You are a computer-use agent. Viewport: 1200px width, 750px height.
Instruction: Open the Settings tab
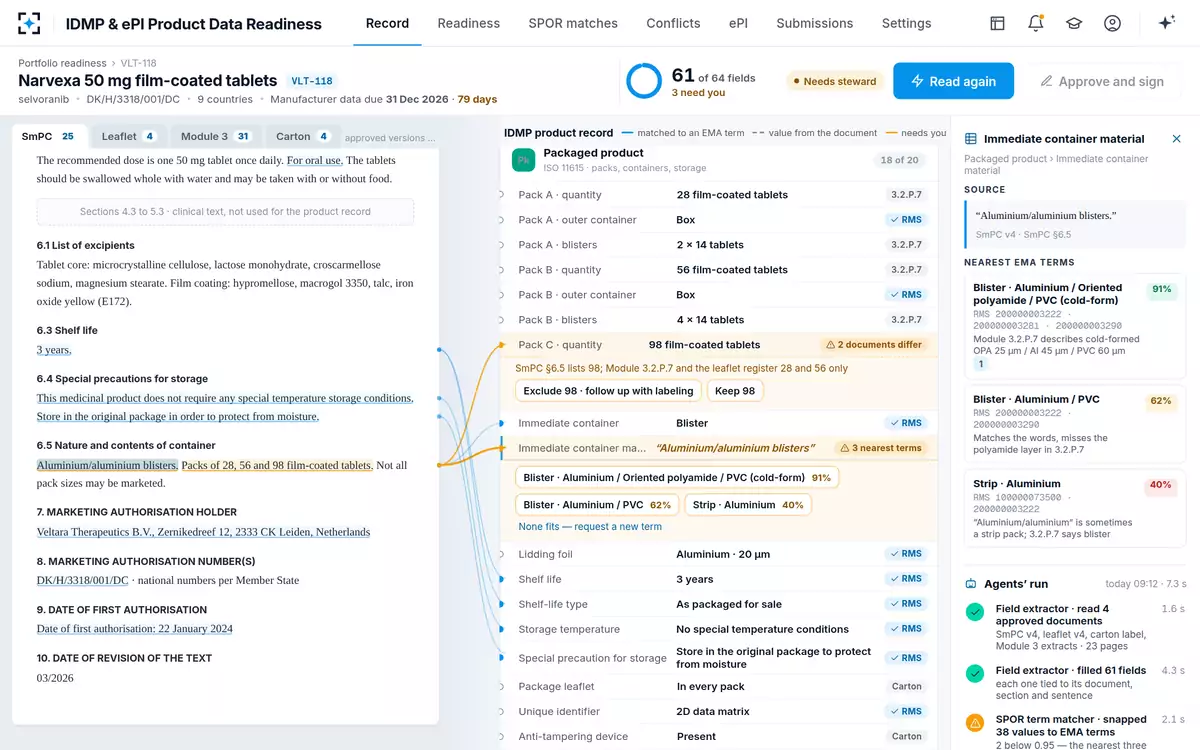coord(907,23)
